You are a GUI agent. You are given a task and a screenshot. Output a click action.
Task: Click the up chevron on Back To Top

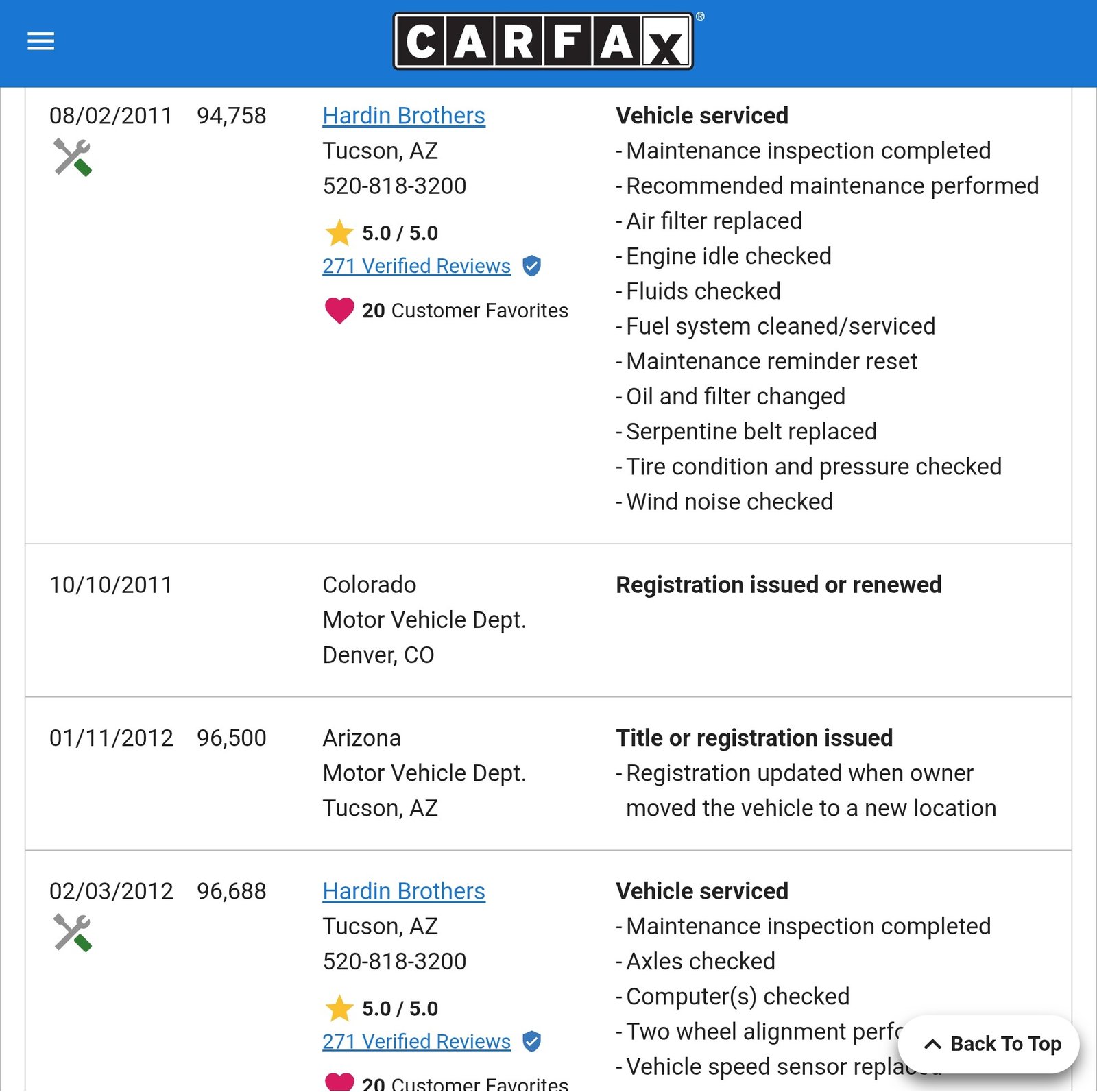pyautogui.click(x=932, y=1044)
